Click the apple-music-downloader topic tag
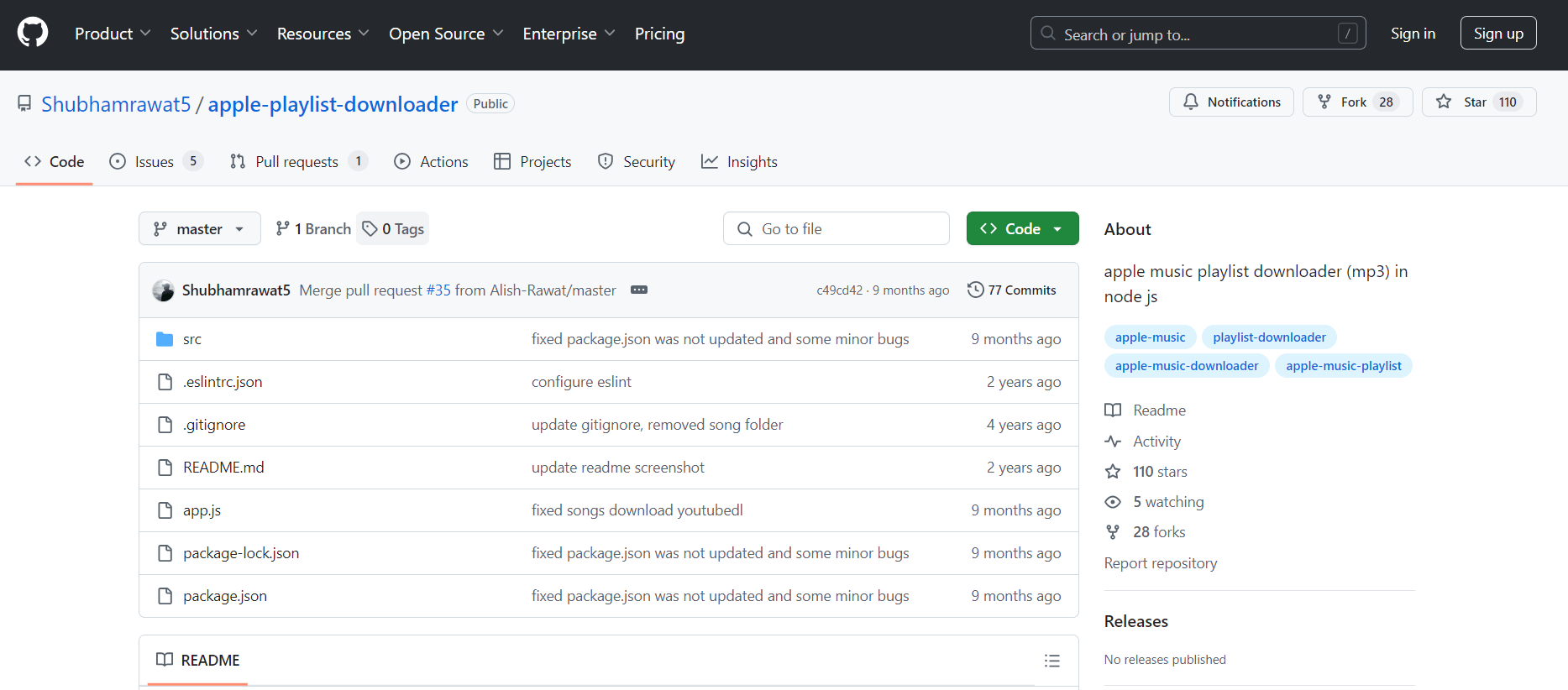Screen dimensions: 1568x690 point(1187,366)
